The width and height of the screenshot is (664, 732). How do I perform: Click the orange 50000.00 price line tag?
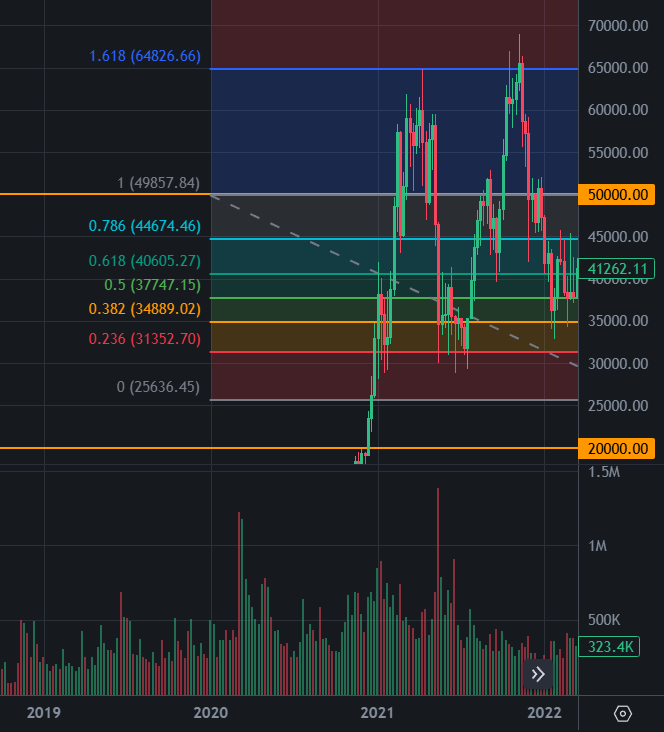click(616, 194)
